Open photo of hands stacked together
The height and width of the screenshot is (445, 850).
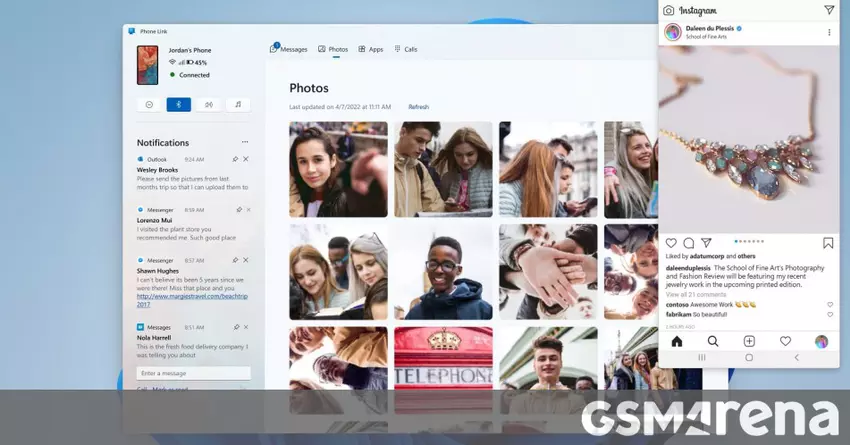(548, 272)
